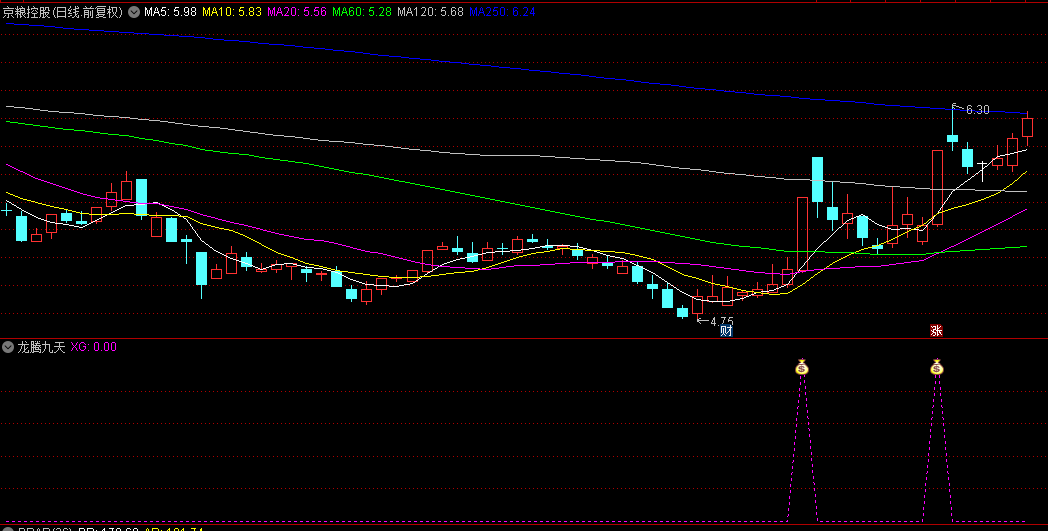Select the 京粮控股(日线.前复权) chart title
The width and height of the screenshot is (1048, 531).
[63, 12]
